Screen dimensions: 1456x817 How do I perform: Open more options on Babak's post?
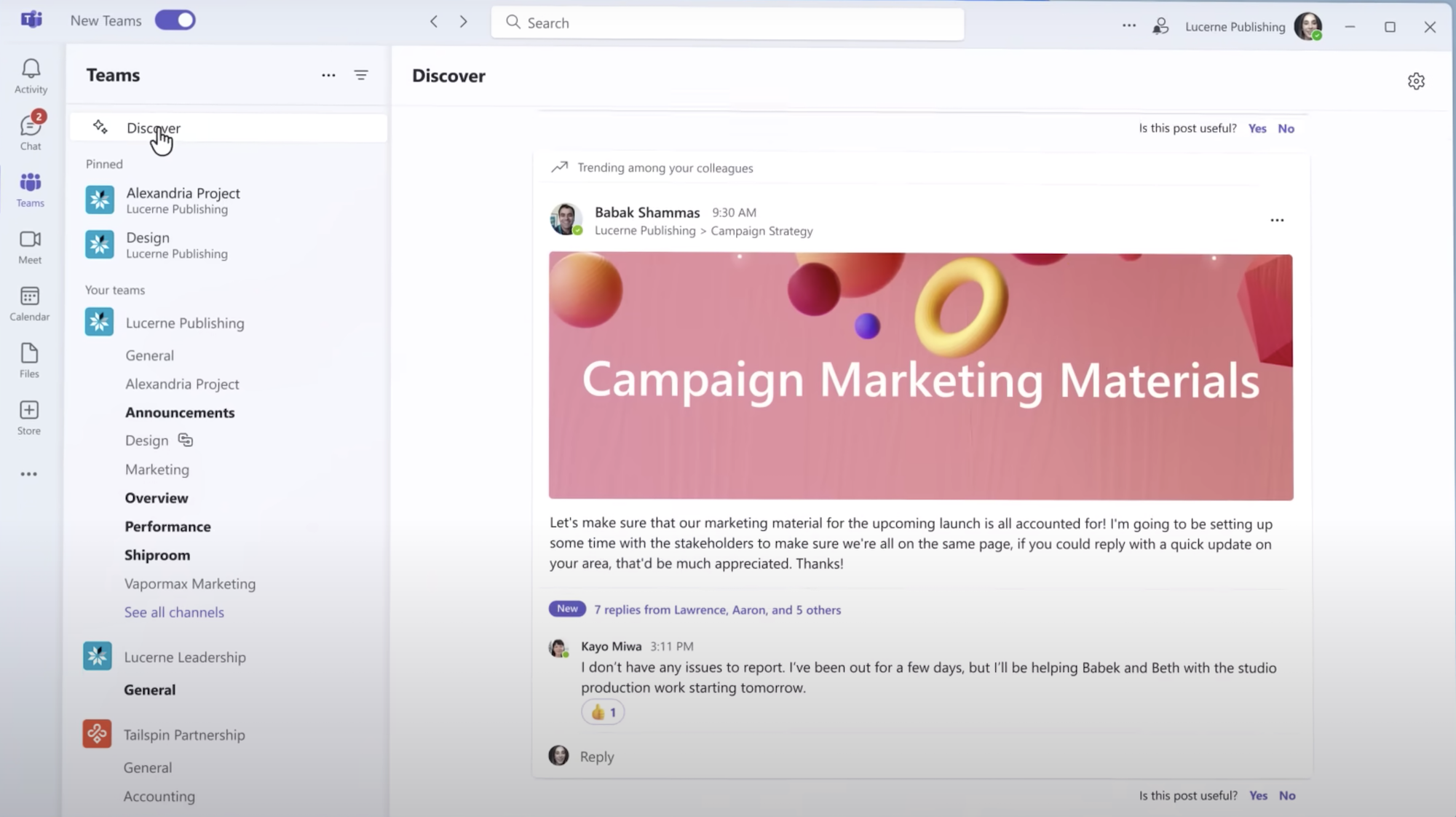(x=1277, y=220)
